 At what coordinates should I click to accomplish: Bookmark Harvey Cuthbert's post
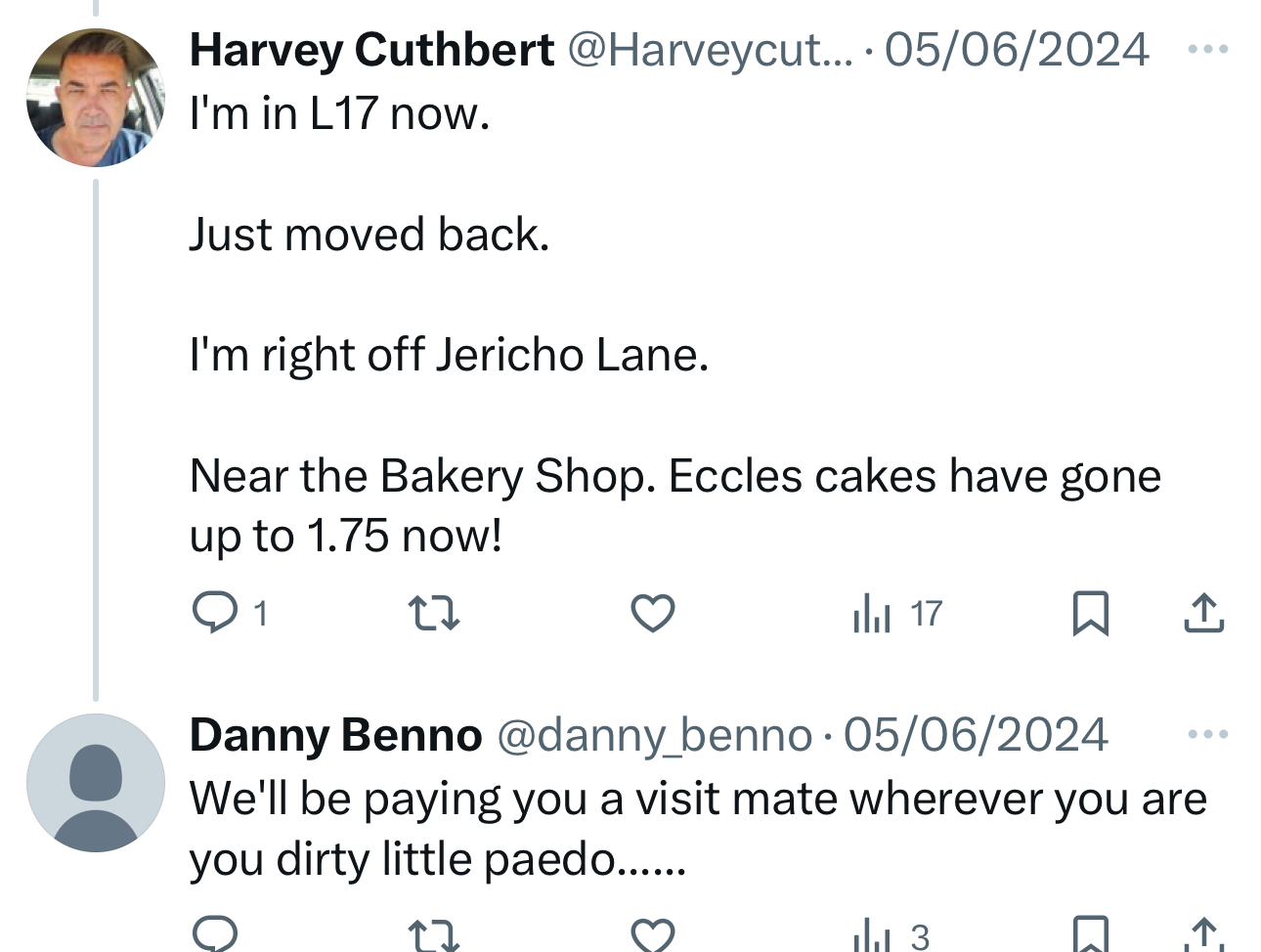pos(1090,614)
